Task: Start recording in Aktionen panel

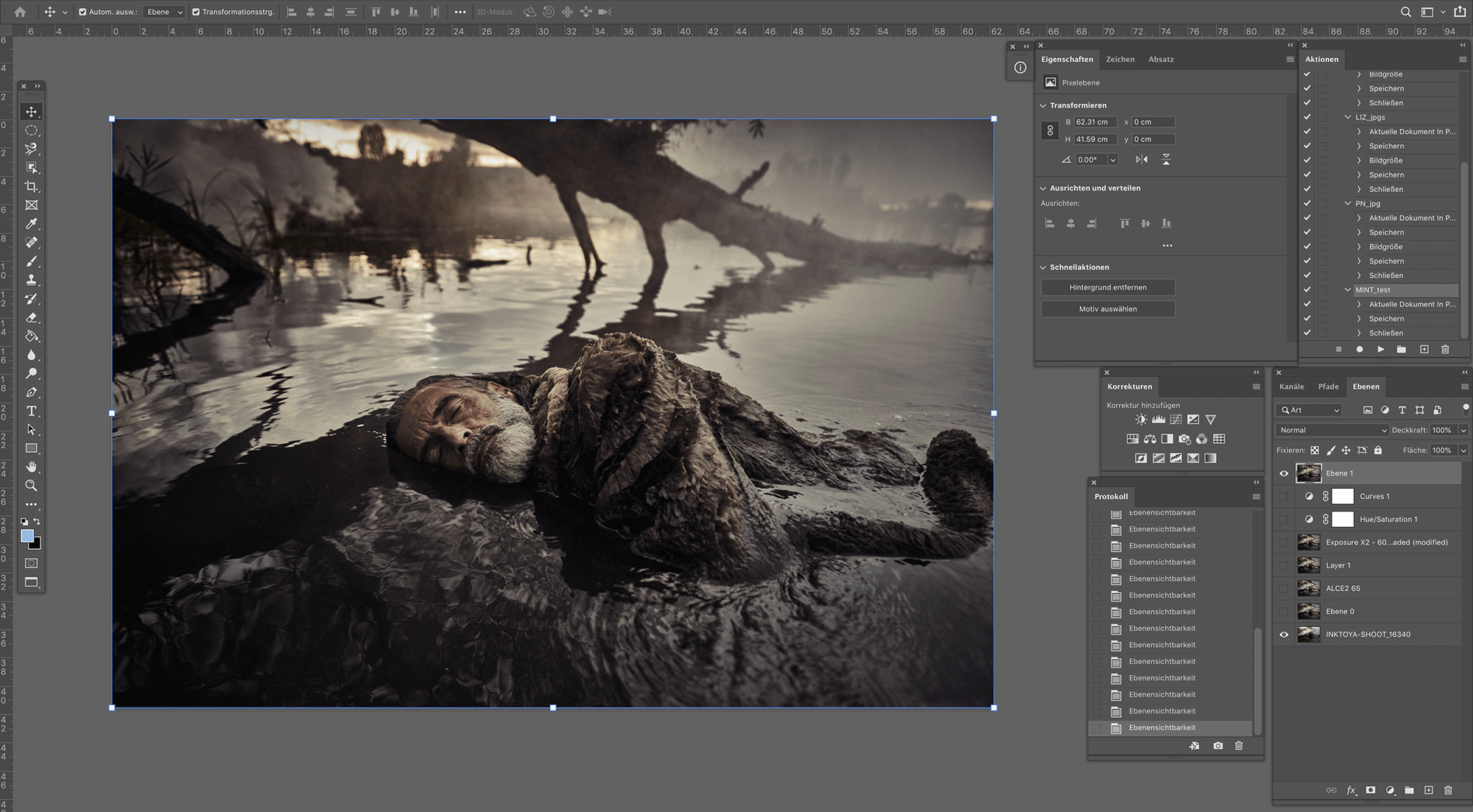Action: click(x=1360, y=349)
